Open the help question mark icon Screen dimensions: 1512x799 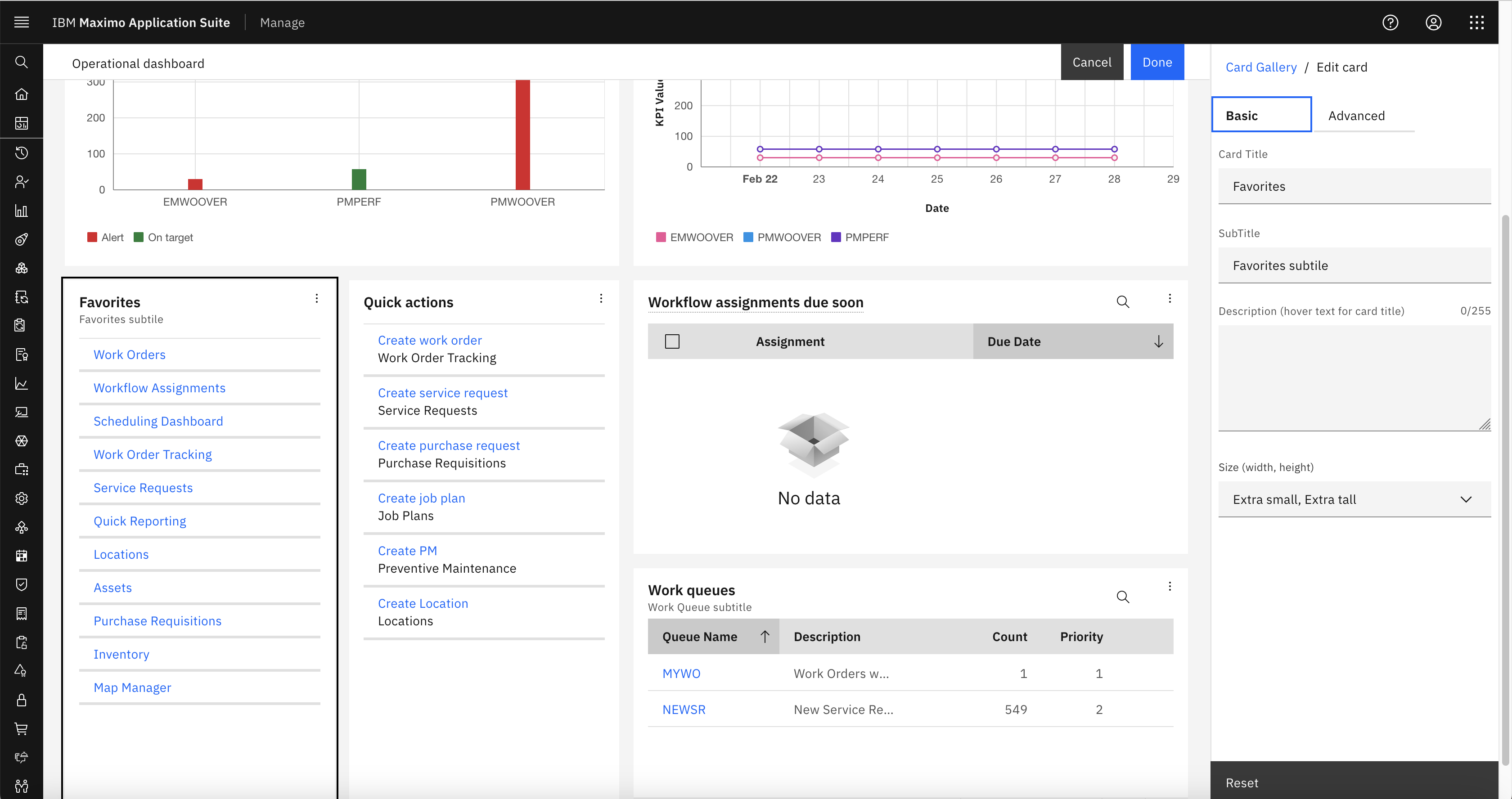click(x=1390, y=22)
